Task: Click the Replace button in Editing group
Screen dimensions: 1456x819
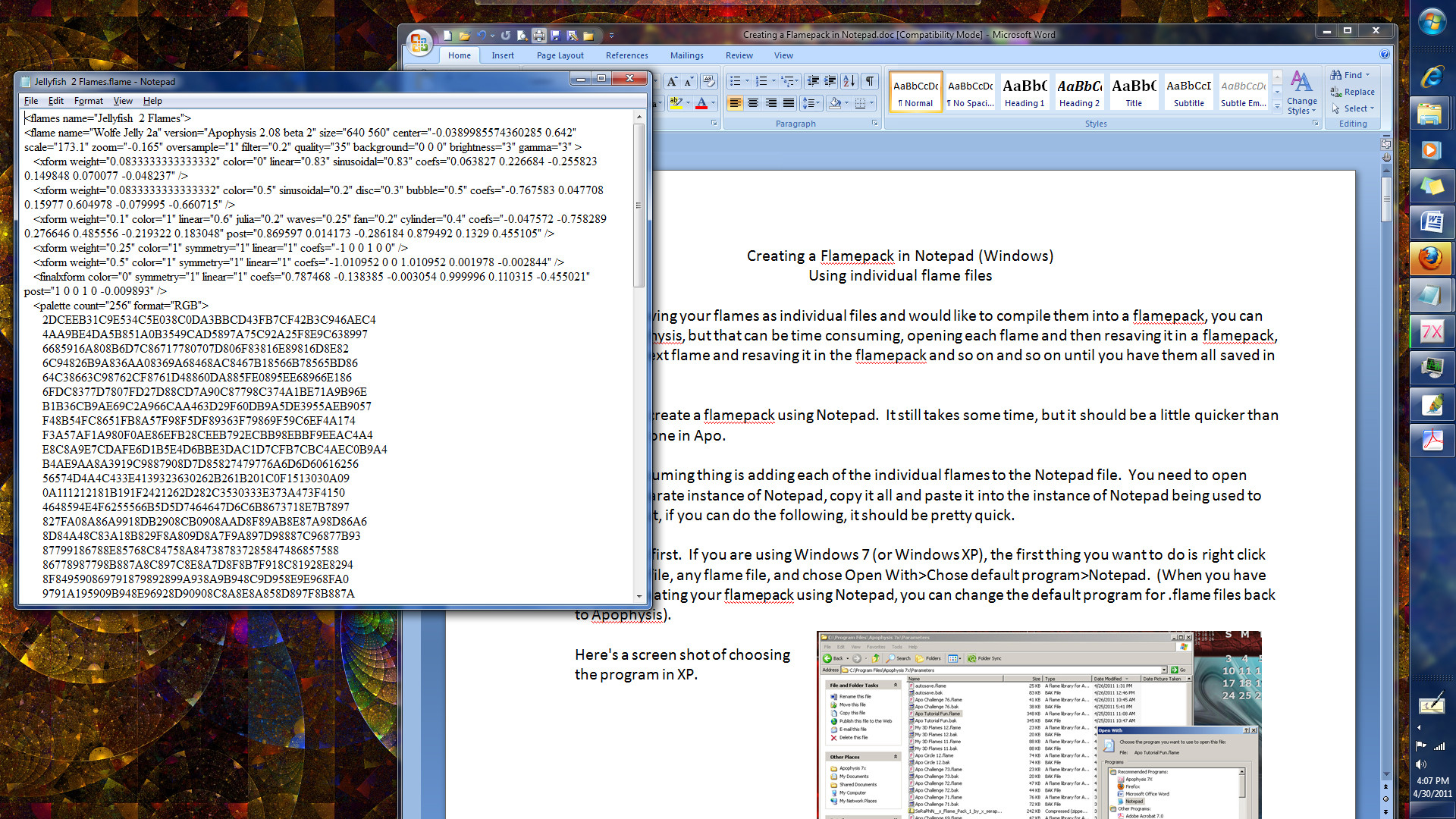Action: (1353, 92)
